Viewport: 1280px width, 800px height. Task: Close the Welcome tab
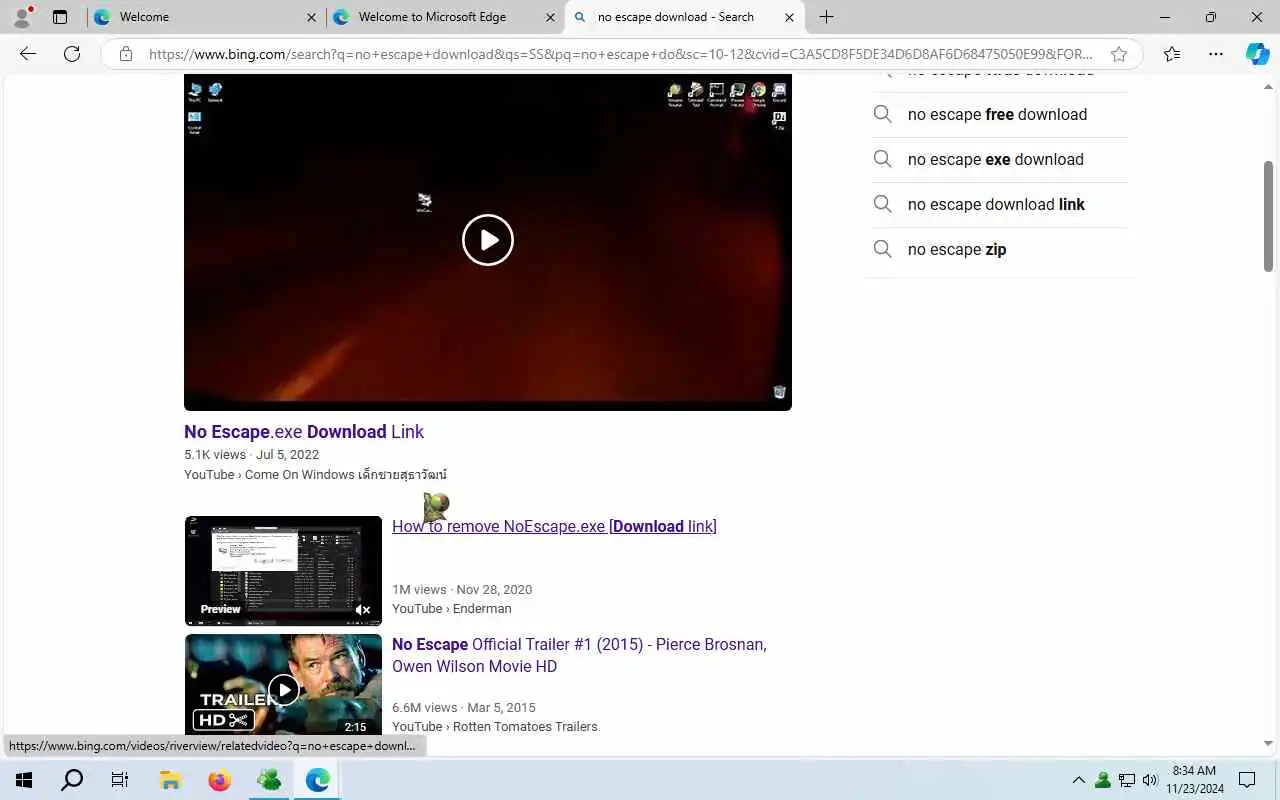pyautogui.click(x=311, y=17)
